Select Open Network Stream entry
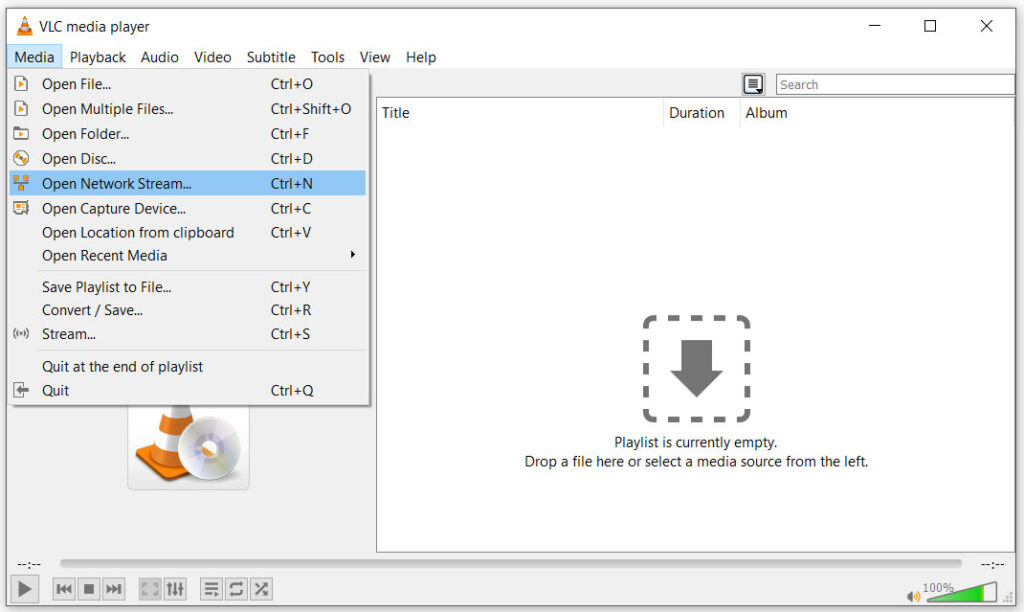 click(x=187, y=183)
